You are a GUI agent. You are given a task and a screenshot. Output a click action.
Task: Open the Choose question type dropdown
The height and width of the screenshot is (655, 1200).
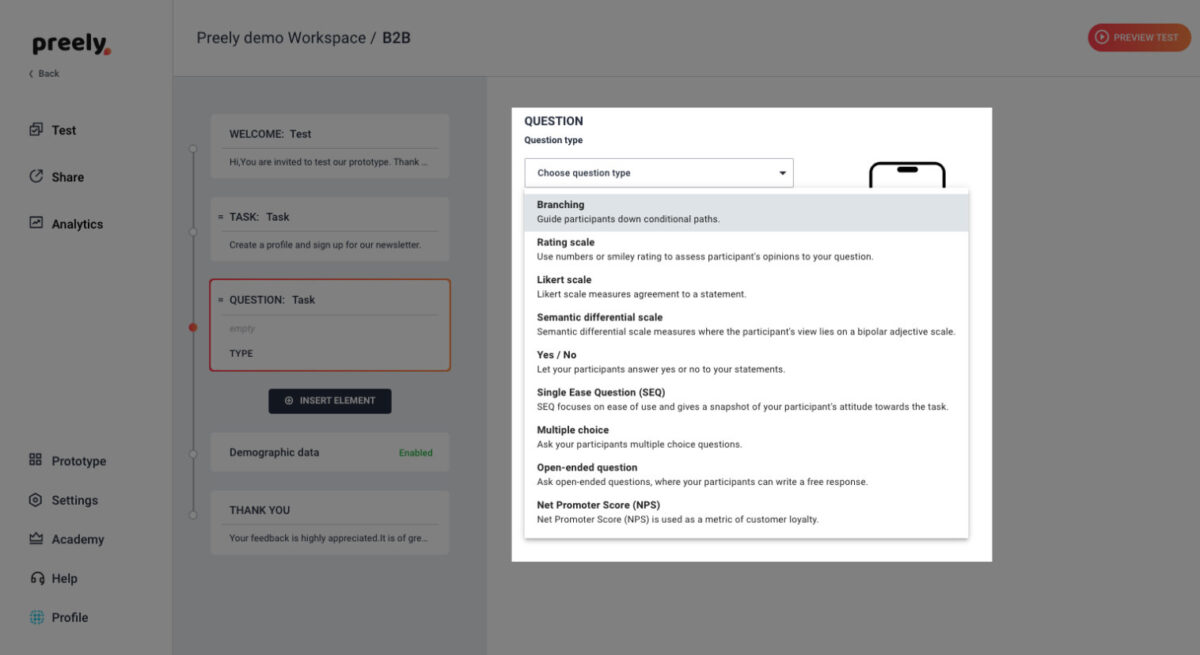pos(658,172)
